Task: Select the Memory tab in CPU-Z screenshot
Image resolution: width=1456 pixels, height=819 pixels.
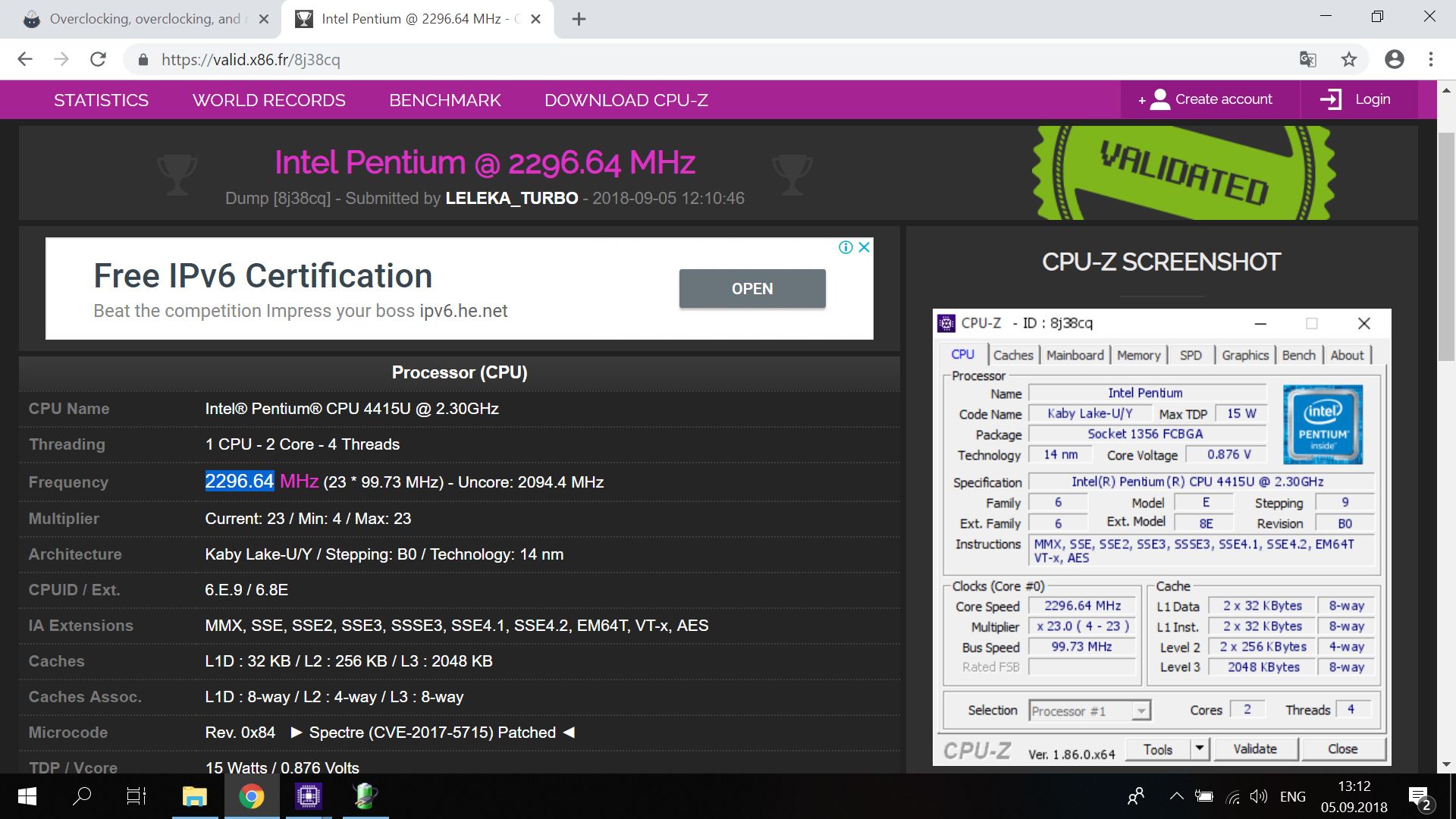Action: [x=1139, y=355]
